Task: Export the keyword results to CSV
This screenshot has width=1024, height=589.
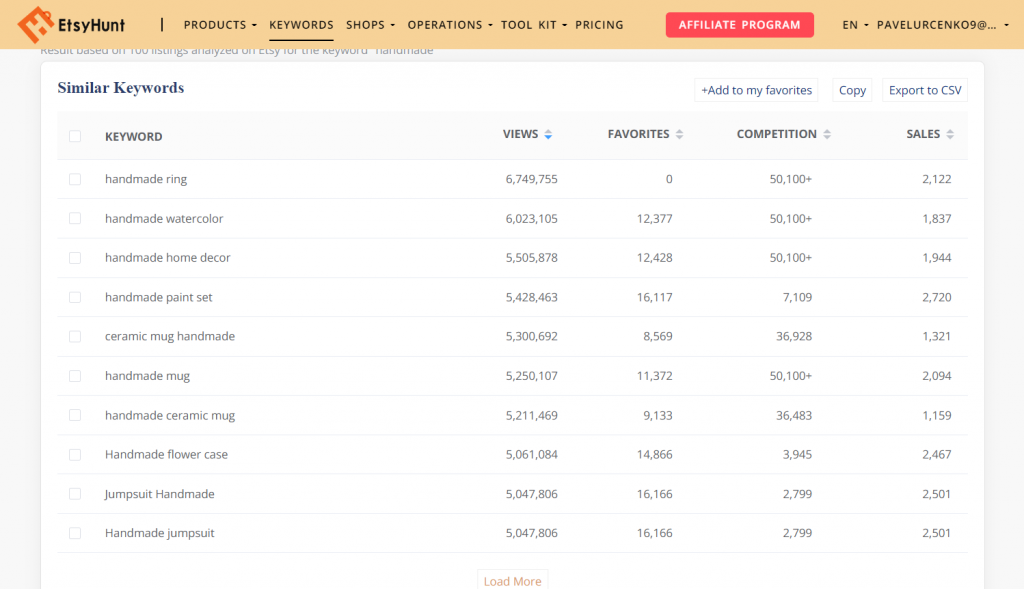Action: tap(923, 90)
